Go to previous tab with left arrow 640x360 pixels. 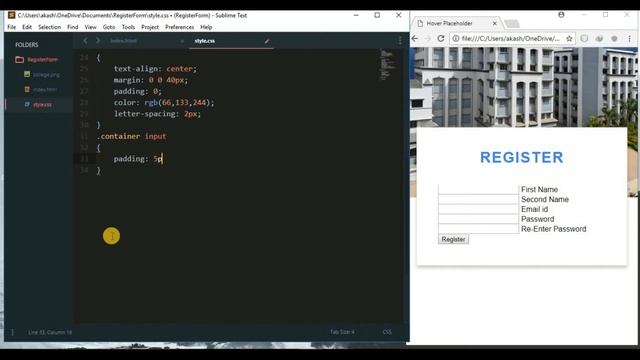85,40
